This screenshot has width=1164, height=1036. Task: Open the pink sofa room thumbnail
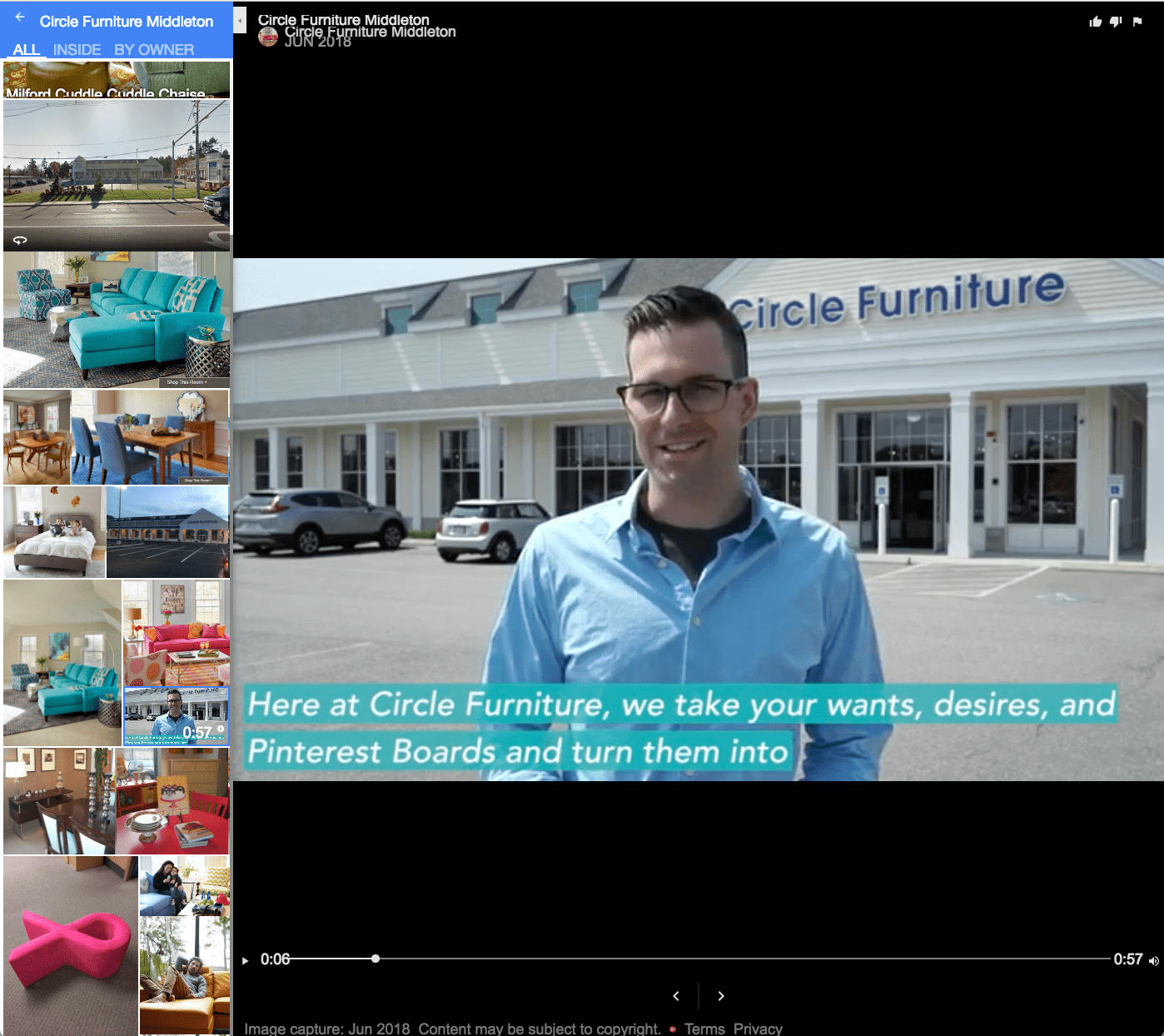point(177,633)
